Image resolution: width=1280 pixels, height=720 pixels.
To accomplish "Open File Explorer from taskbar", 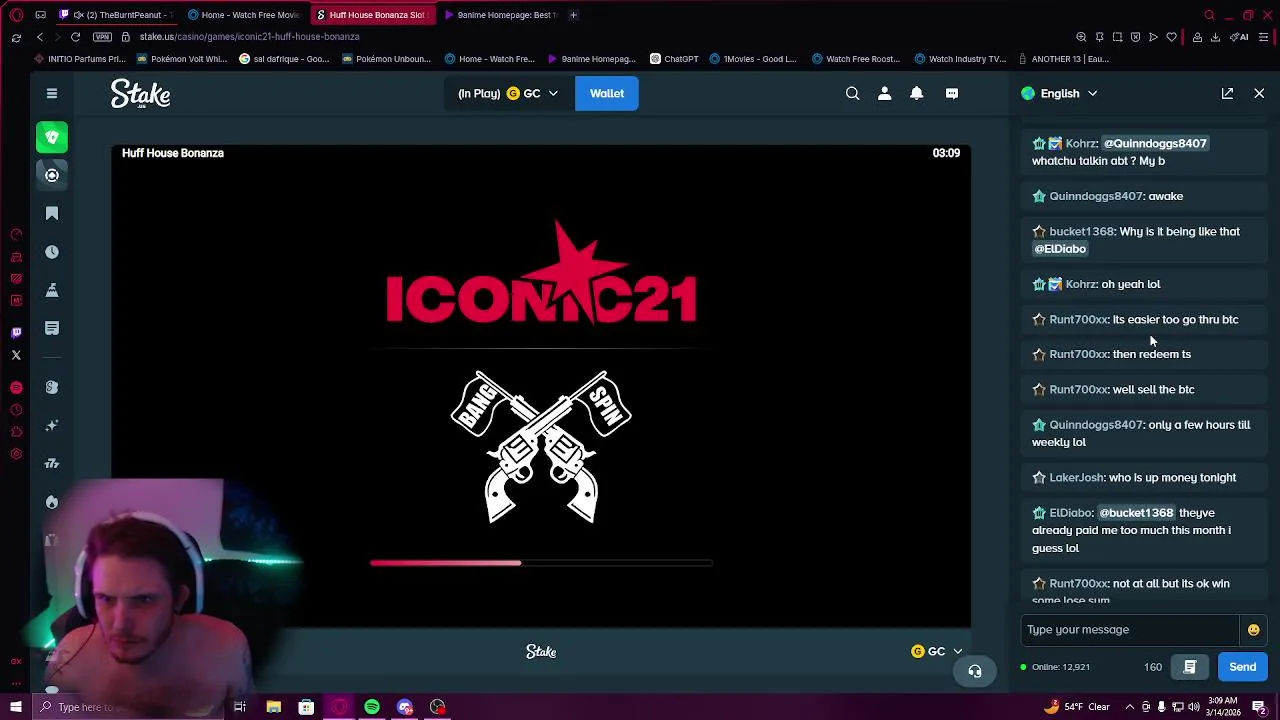I will (x=273, y=707).
